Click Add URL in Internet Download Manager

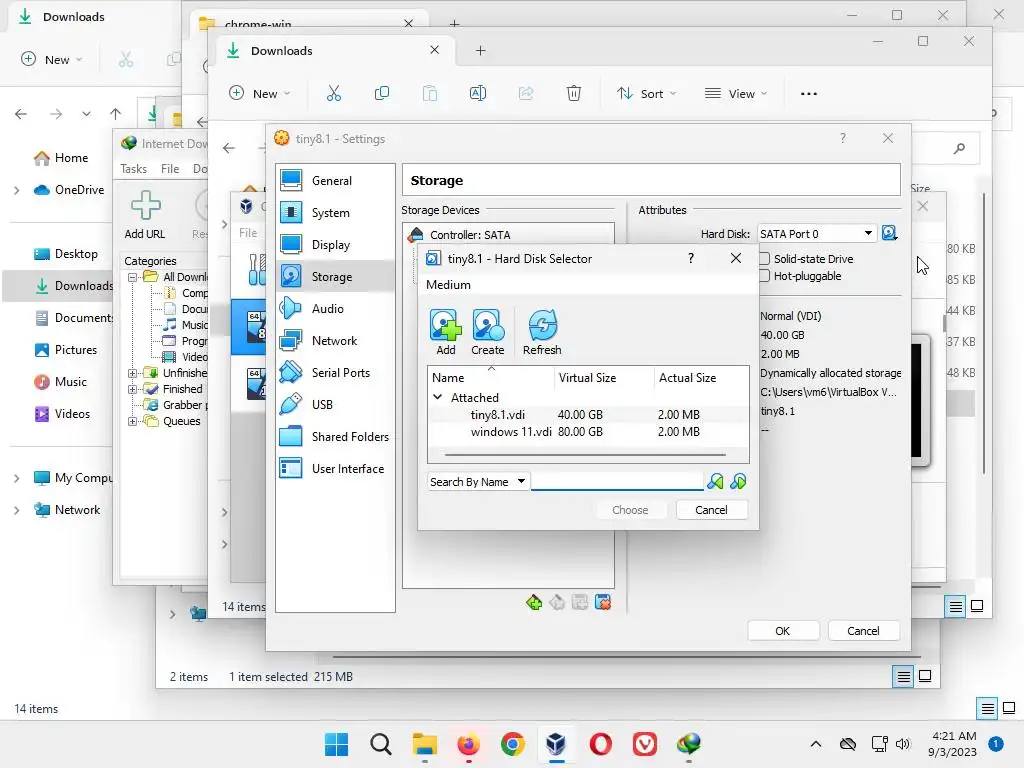145,215
